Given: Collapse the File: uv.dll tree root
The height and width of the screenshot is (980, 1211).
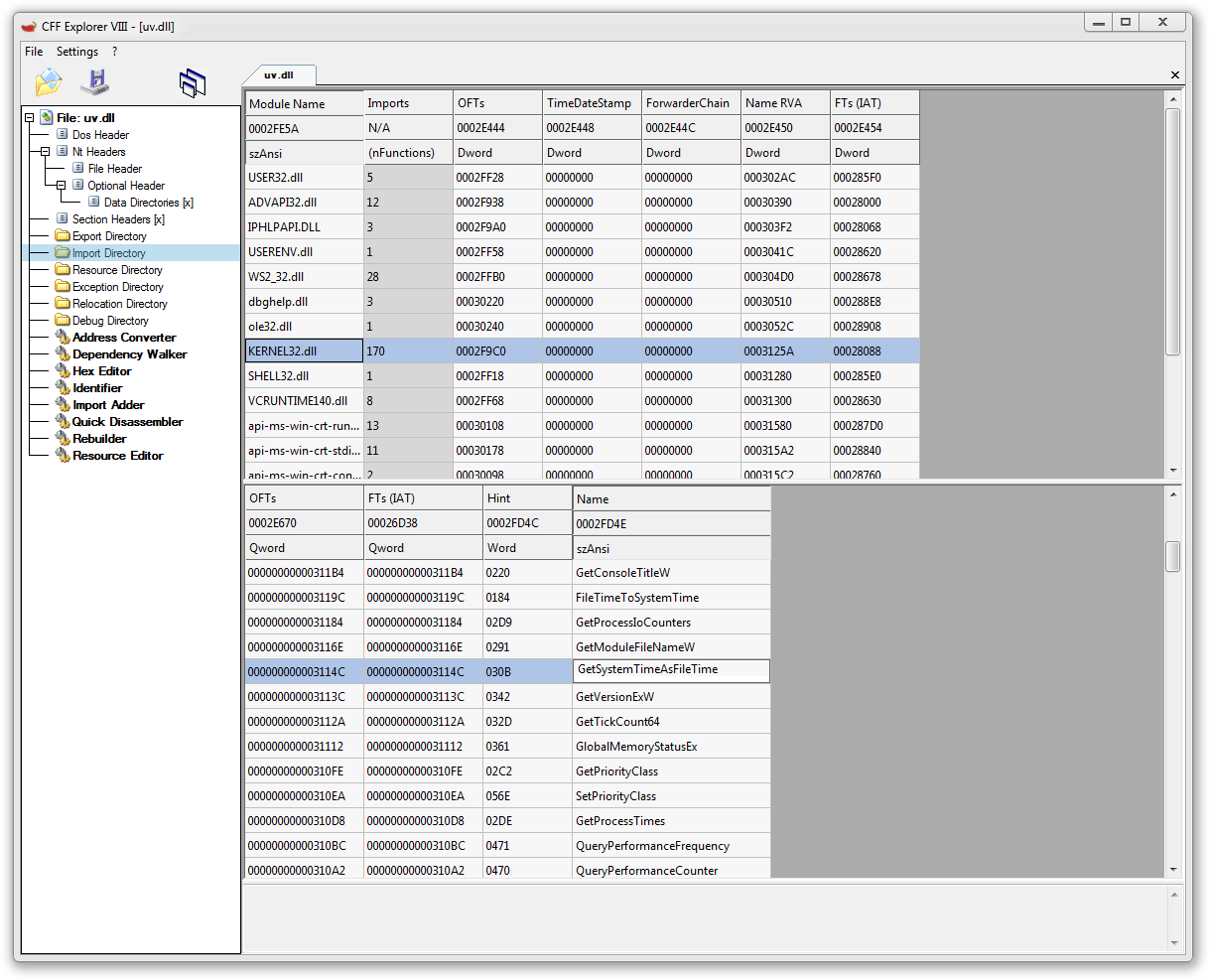Looking at the screenshot, I should tap(30, 117).
